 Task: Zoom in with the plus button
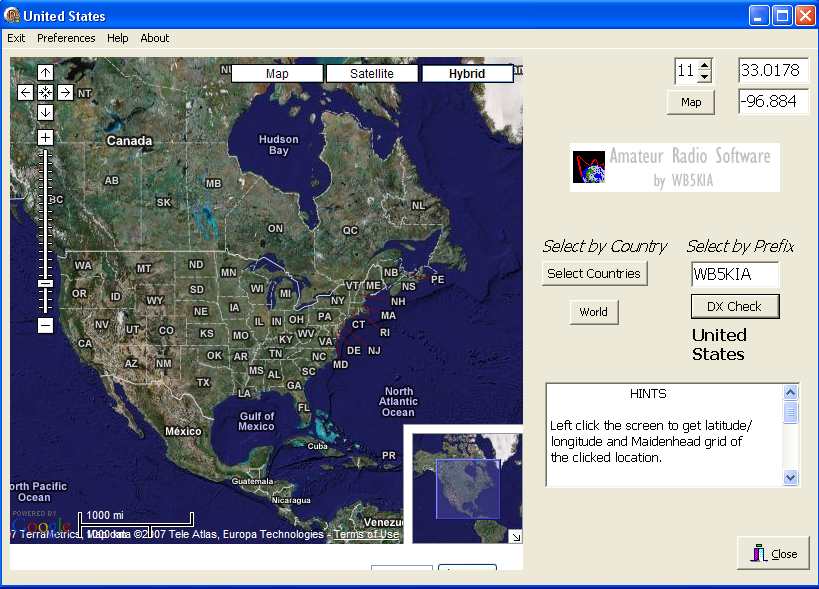tap(45, 137)
